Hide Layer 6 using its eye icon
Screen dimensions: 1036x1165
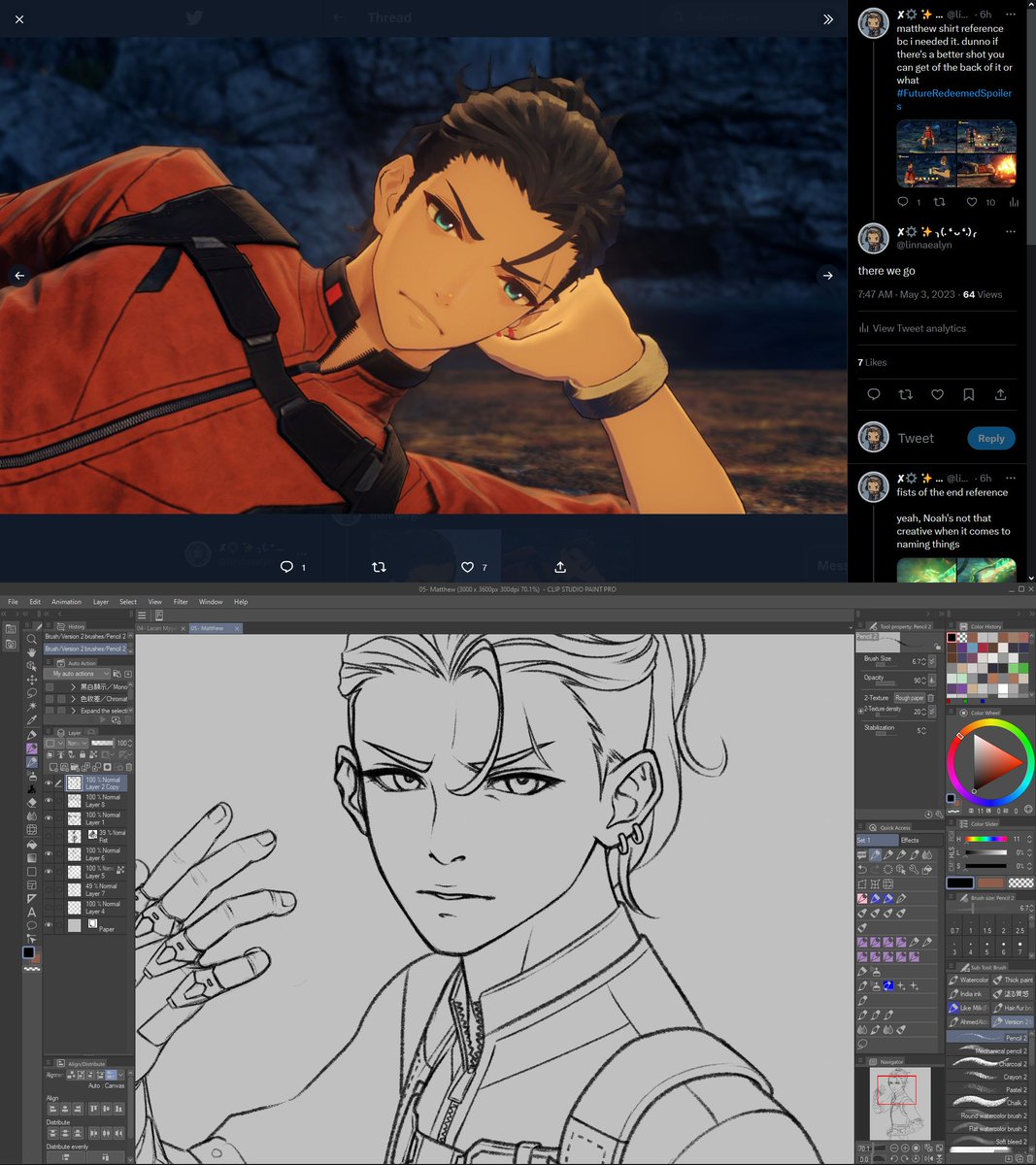click(x=49, y=854)
